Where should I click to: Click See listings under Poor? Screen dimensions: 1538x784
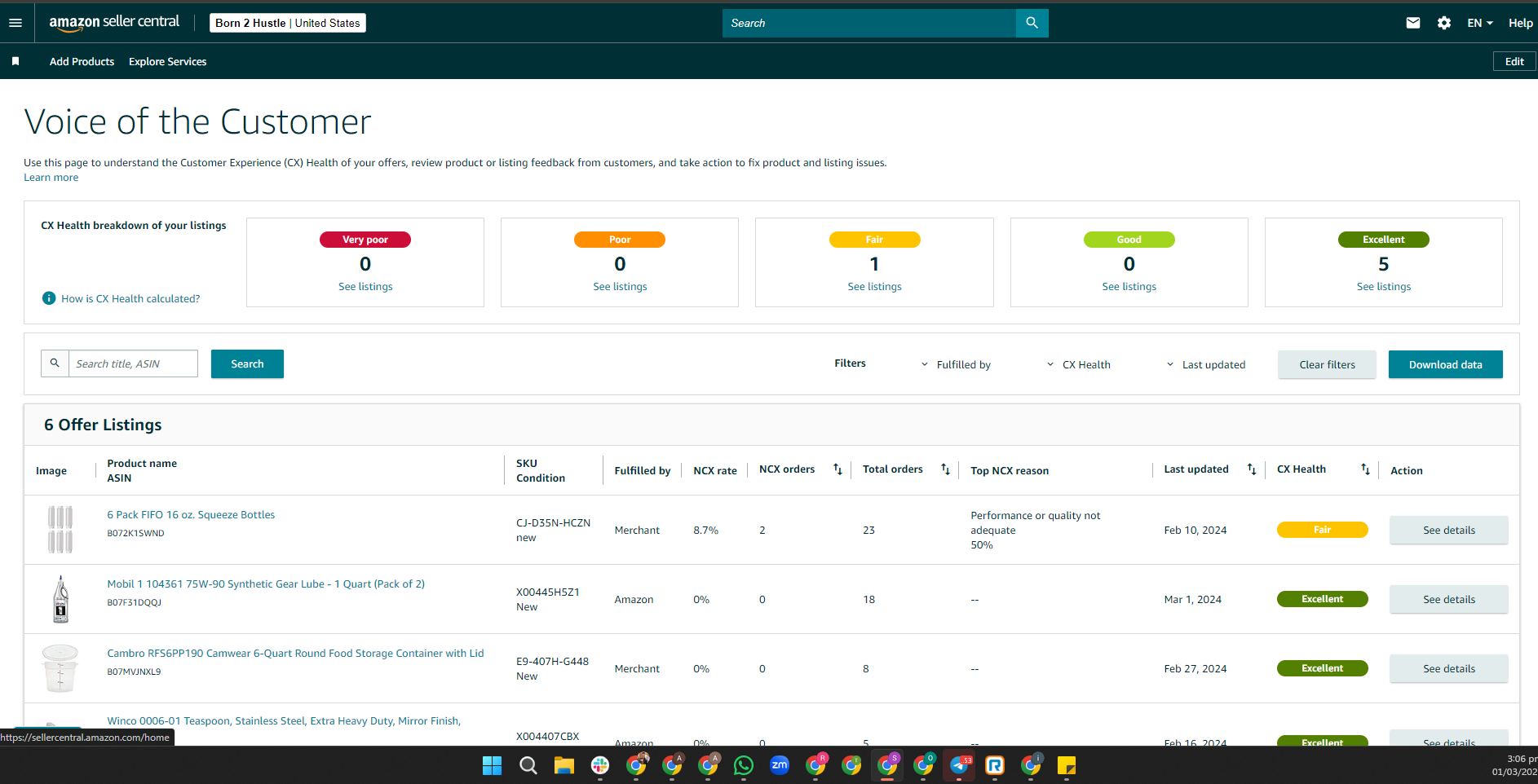coord(620,287)
